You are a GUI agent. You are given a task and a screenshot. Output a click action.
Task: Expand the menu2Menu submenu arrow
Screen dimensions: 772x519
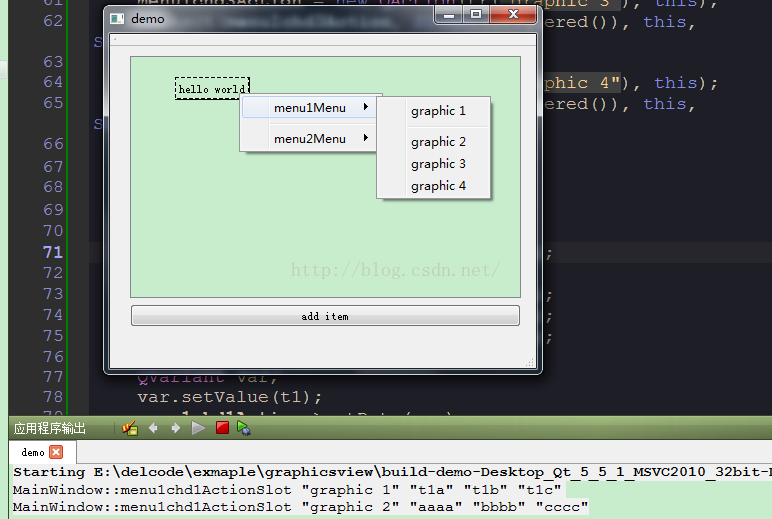(x=365, y=138)
